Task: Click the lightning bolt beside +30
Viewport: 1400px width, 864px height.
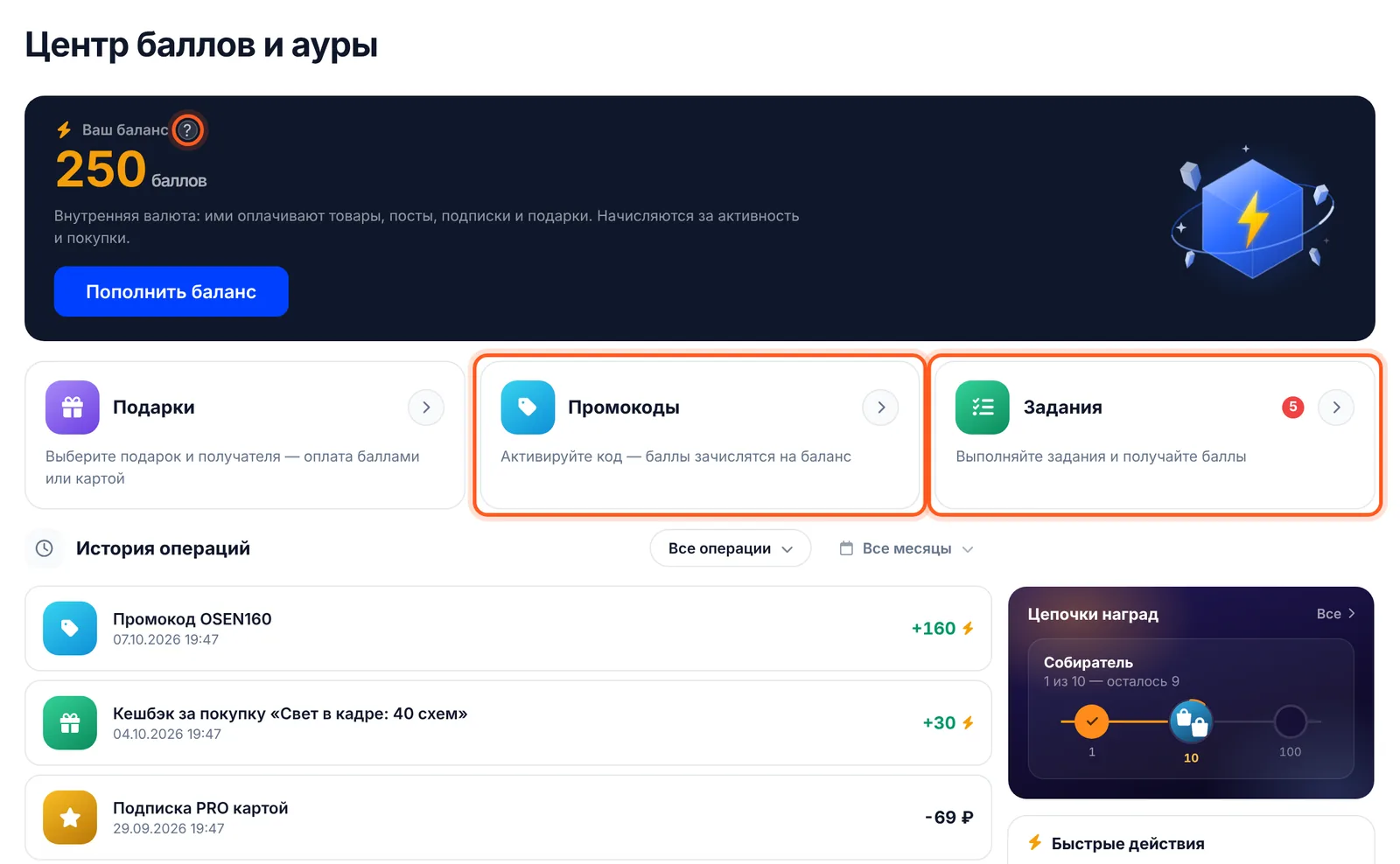Action: pos(968,722)
